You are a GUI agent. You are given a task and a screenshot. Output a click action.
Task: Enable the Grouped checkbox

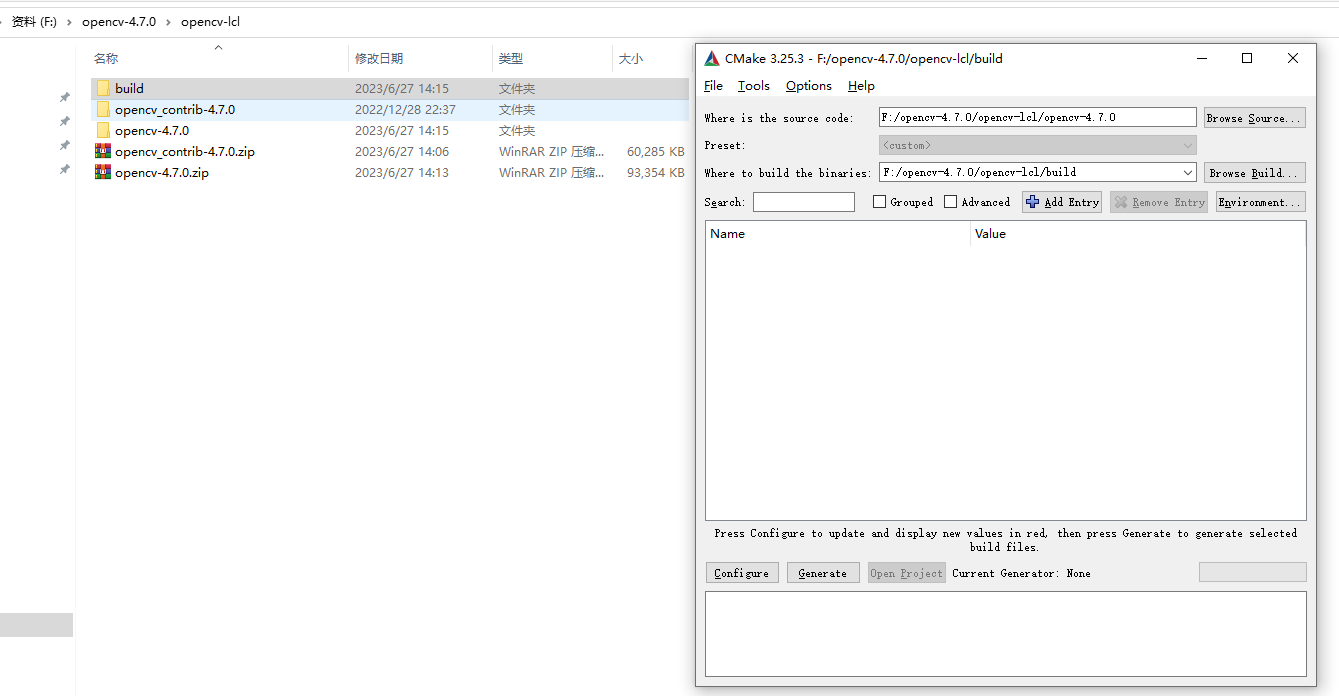pos(877,201)
